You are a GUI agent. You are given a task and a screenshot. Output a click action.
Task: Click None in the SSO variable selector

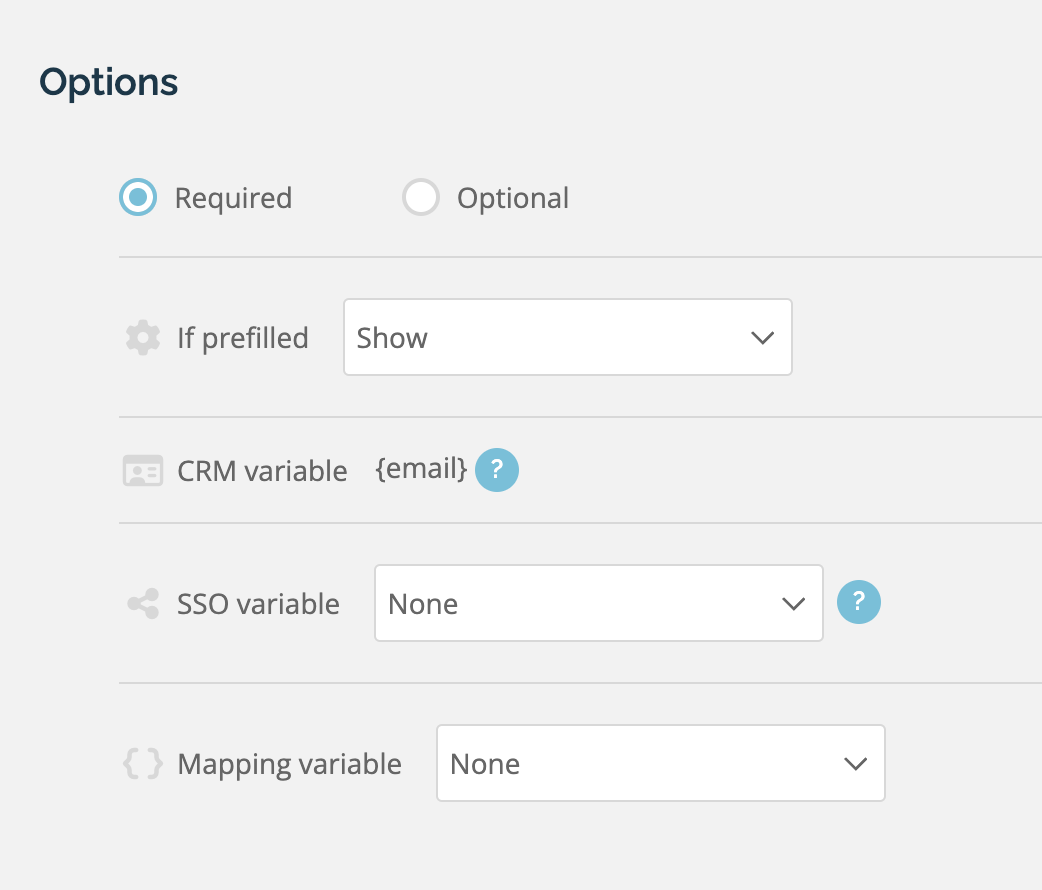(422, 603)
